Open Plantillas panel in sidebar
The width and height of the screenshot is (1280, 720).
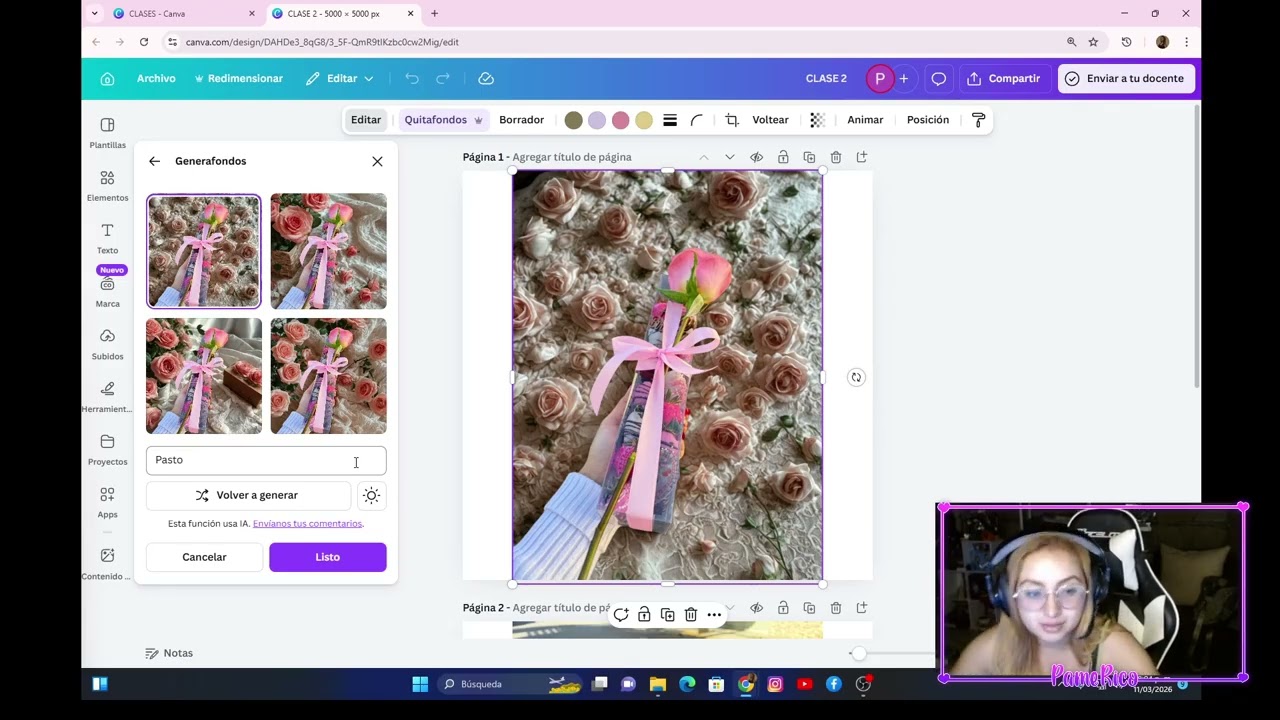point(107,132)
